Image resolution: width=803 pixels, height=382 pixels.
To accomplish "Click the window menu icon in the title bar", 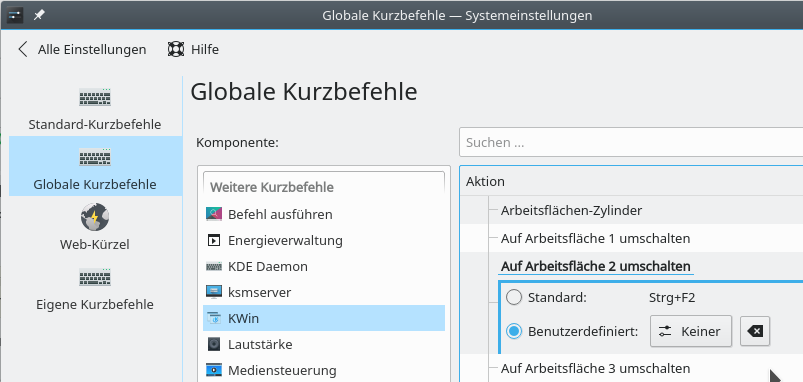I will pos(15,15).
